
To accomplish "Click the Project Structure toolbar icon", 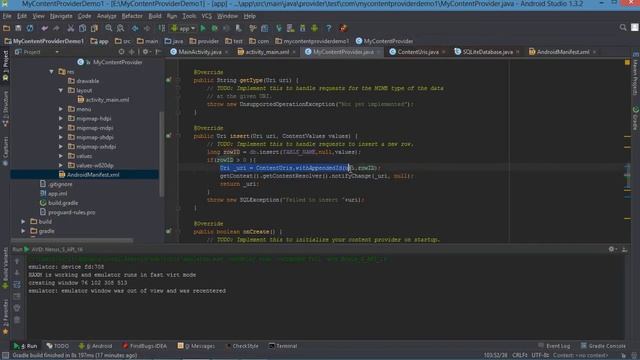I will 264,28.
